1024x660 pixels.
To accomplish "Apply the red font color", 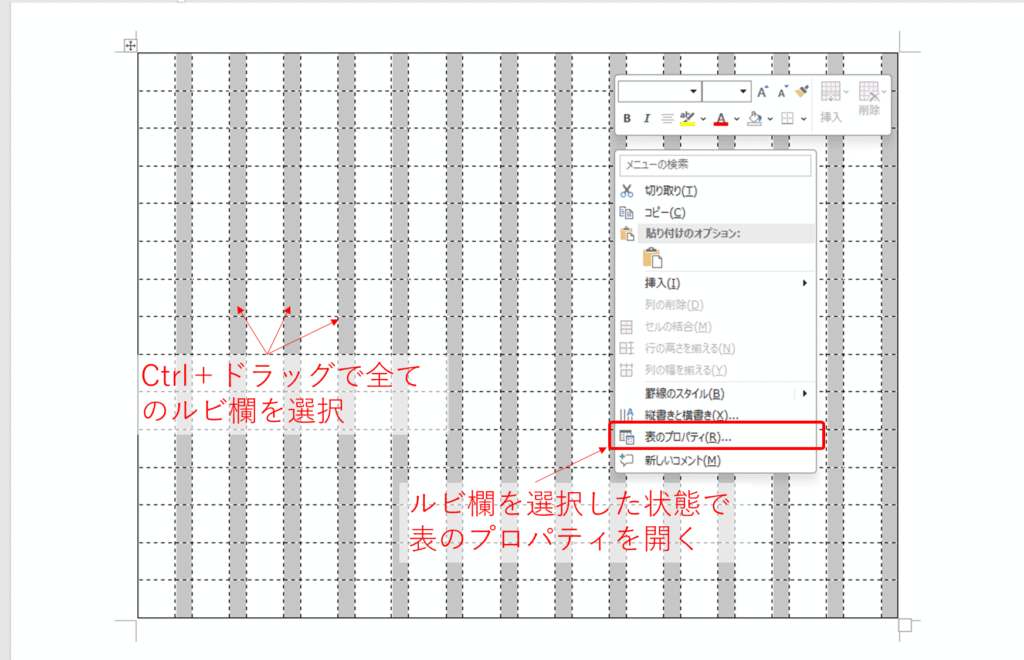I will tap(721, 119).
